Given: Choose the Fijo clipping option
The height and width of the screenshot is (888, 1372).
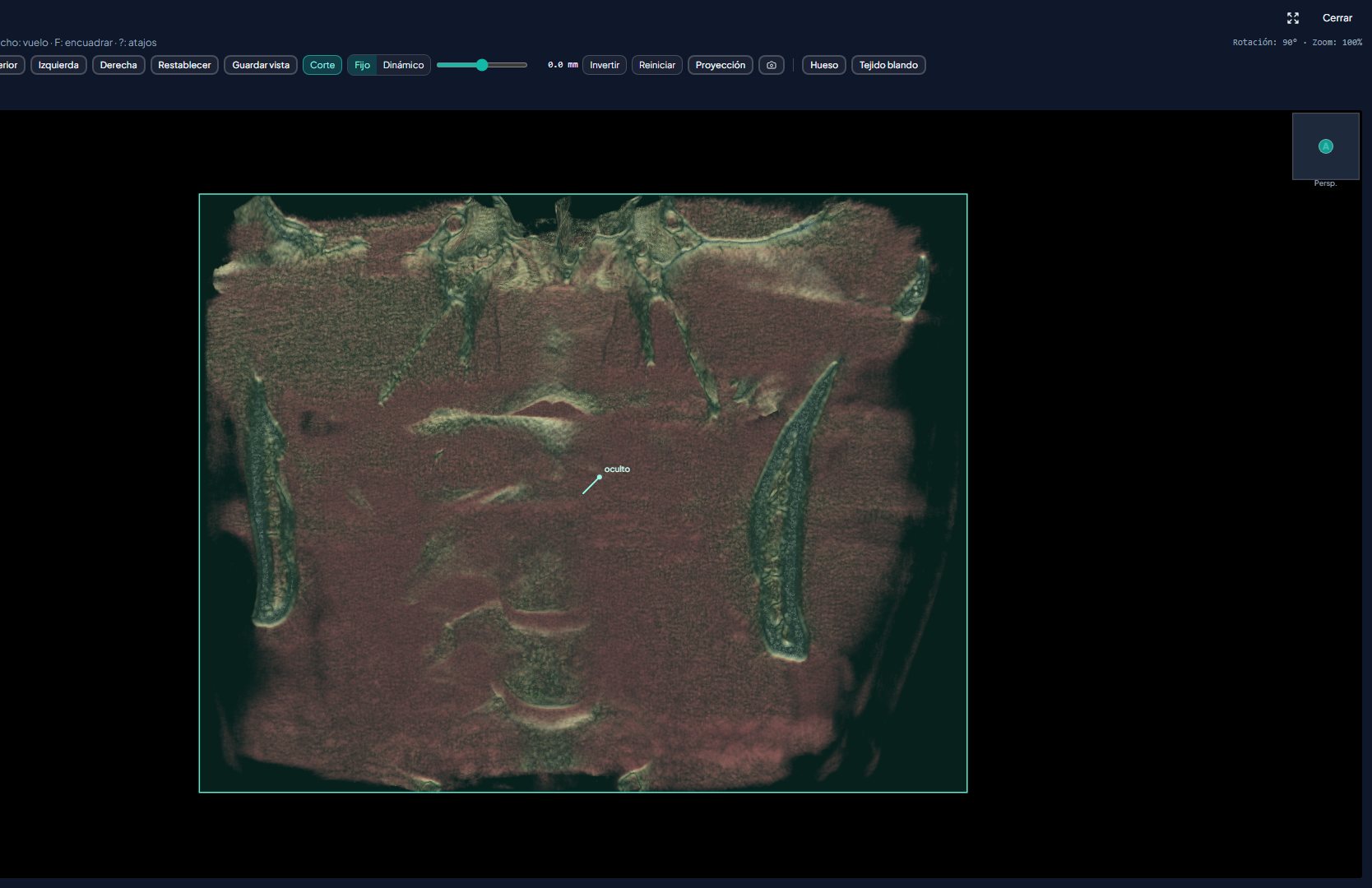Looking at the screenshot, I should point(362,65).
